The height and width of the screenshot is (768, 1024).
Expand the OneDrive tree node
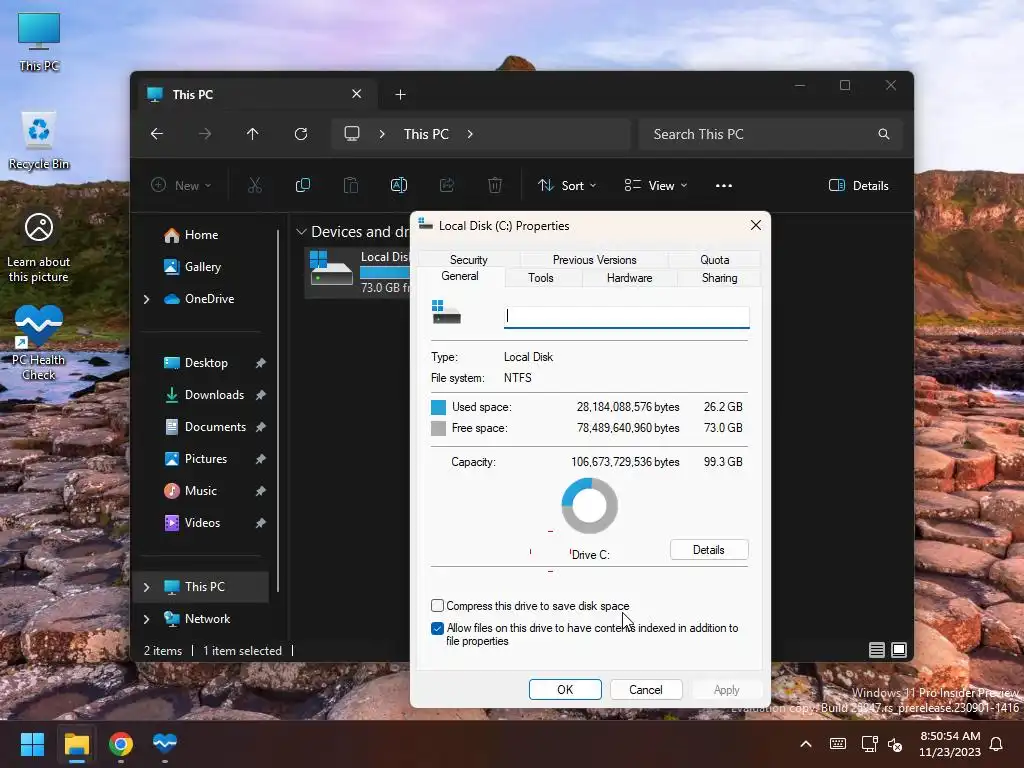click(x=146, y=299)
